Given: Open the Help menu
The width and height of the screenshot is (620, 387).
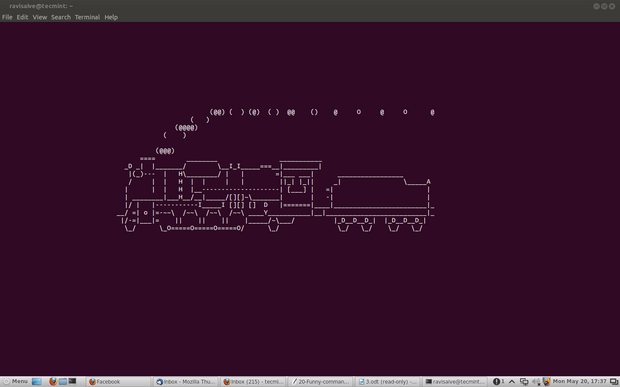Looking at the screenshot, I should 111,17.
